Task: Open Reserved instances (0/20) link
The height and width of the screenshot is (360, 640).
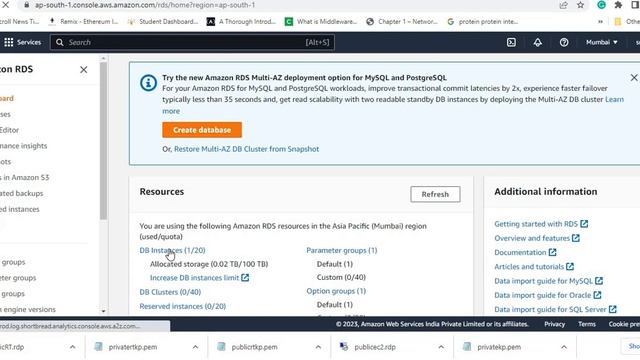Action: click(x=182, y=306)
